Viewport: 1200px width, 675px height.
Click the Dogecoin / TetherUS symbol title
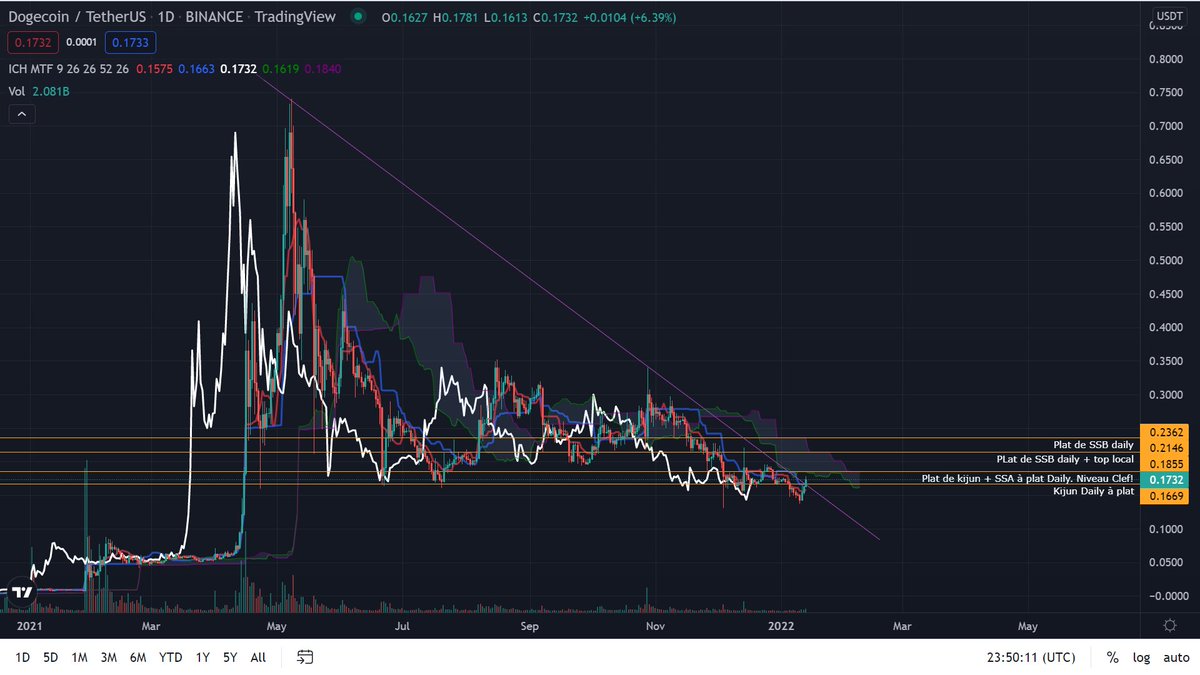click(78, 17)
